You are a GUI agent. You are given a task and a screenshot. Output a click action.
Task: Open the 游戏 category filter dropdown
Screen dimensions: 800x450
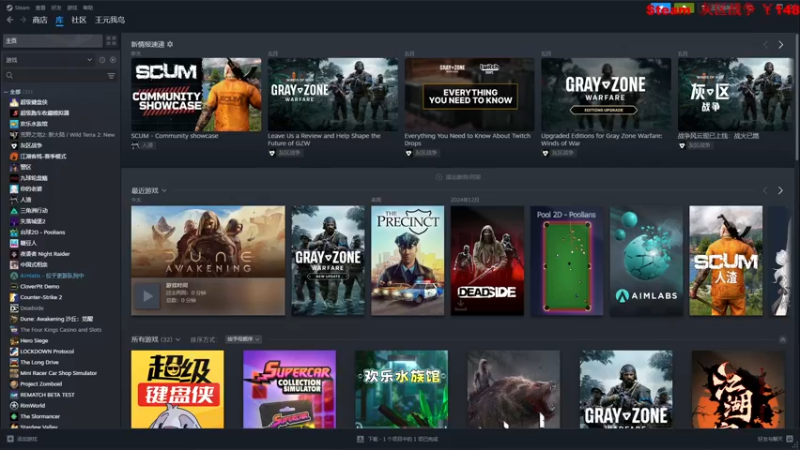point(49,60)
